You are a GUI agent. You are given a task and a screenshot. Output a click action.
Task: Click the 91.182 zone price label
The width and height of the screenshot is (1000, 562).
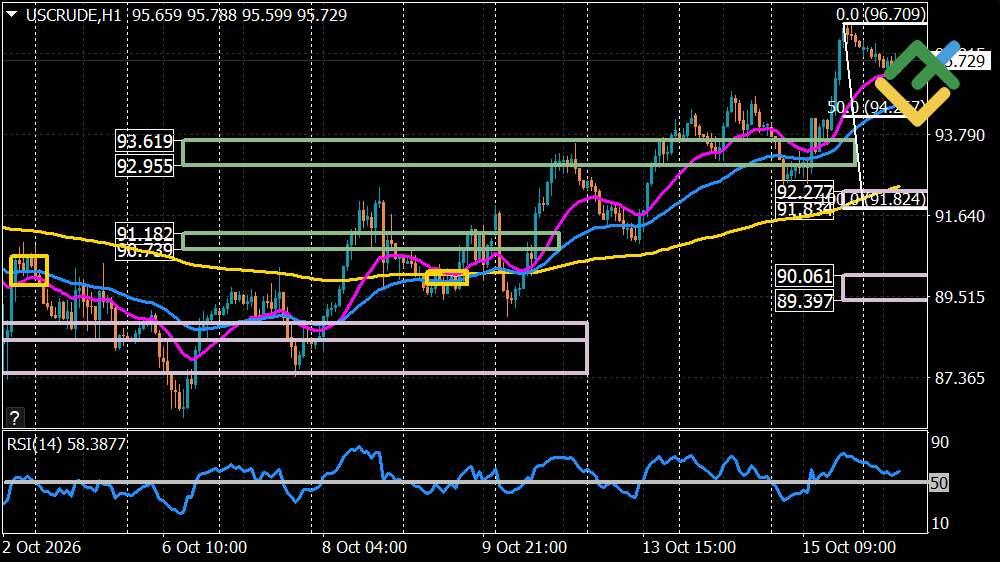(x=145, y=233)
